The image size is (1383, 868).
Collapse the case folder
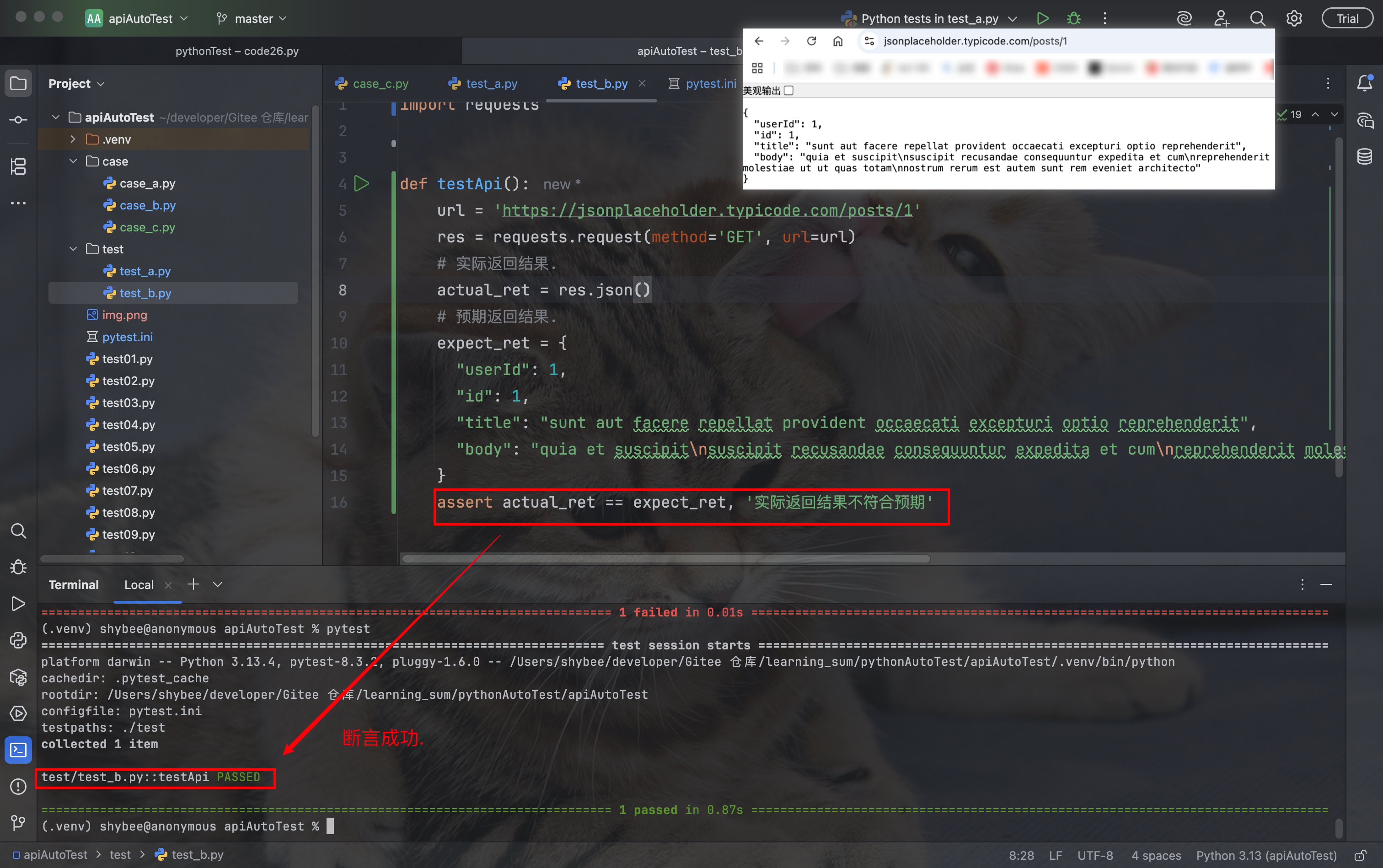[x=73, y=161]
